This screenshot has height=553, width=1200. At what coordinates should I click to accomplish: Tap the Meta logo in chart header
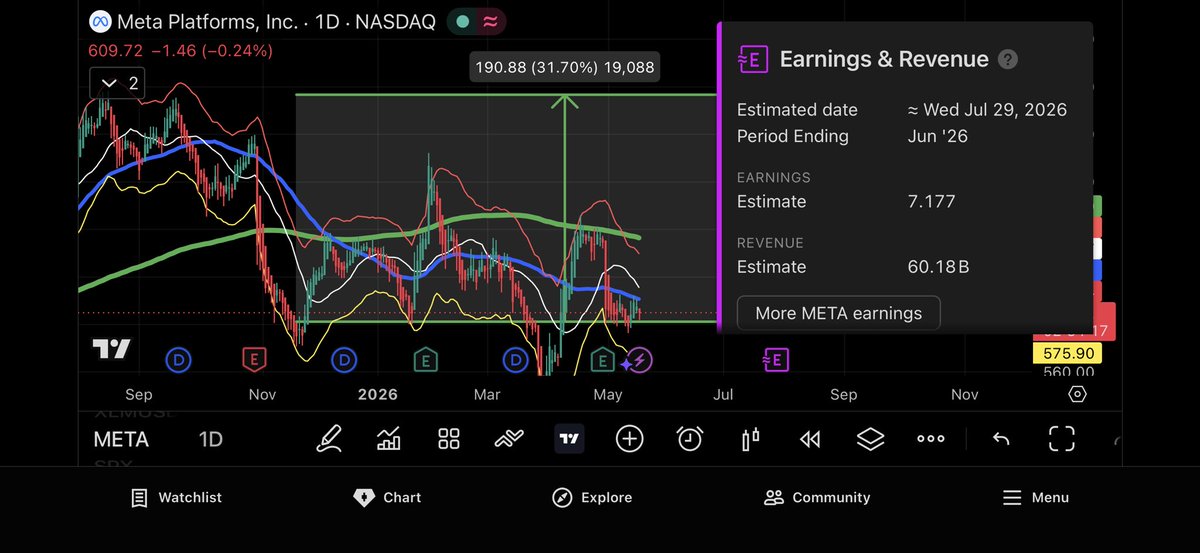99,21
